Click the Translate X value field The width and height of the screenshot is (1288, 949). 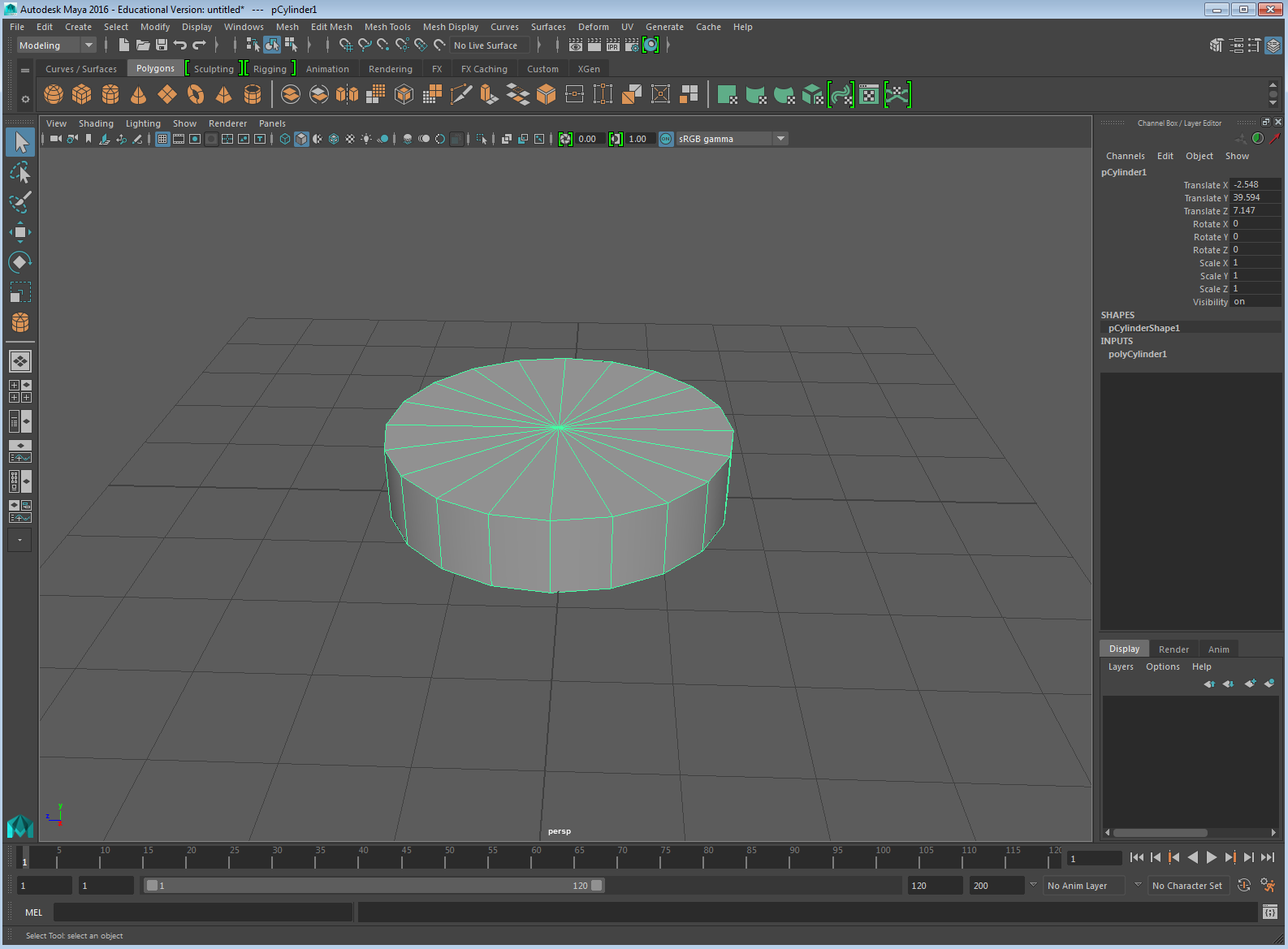[1256, 184]
